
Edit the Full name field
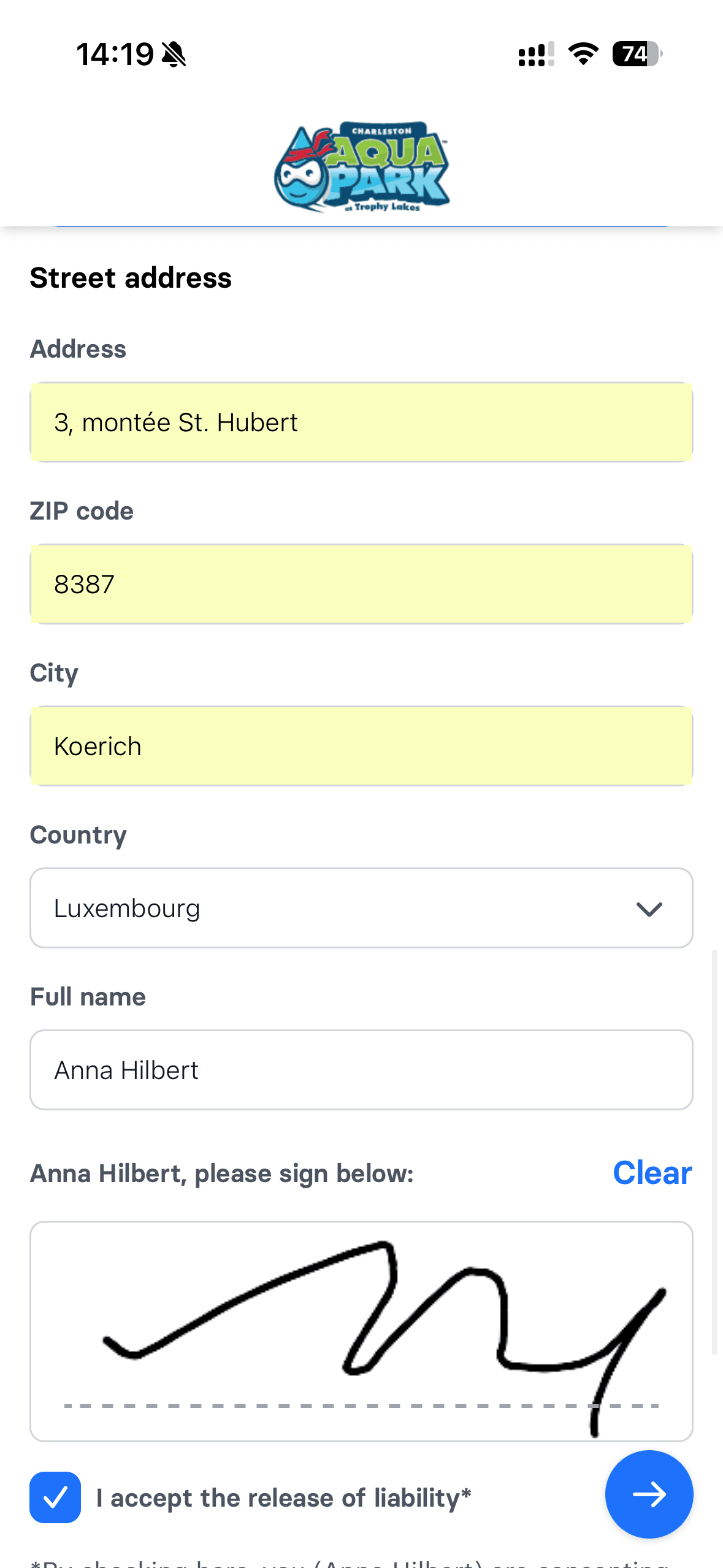click(361, 1070)
